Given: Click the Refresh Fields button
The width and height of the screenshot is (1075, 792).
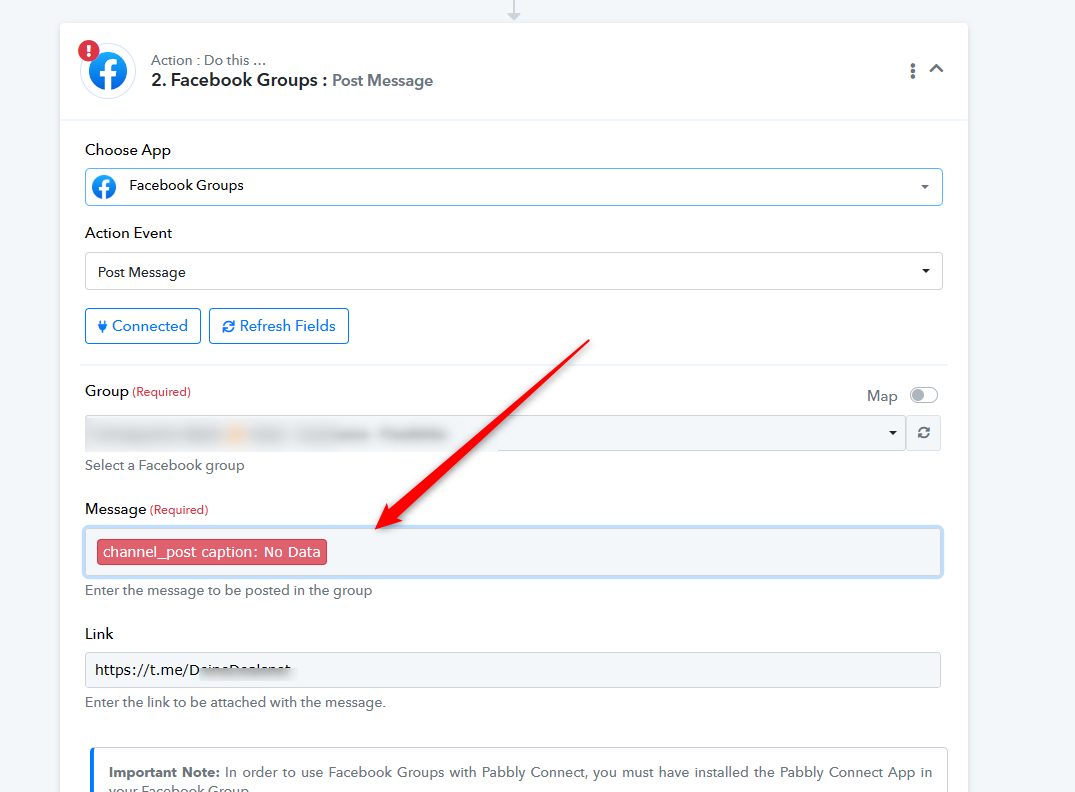Looking at the screenshot, I should pos(278,326).
